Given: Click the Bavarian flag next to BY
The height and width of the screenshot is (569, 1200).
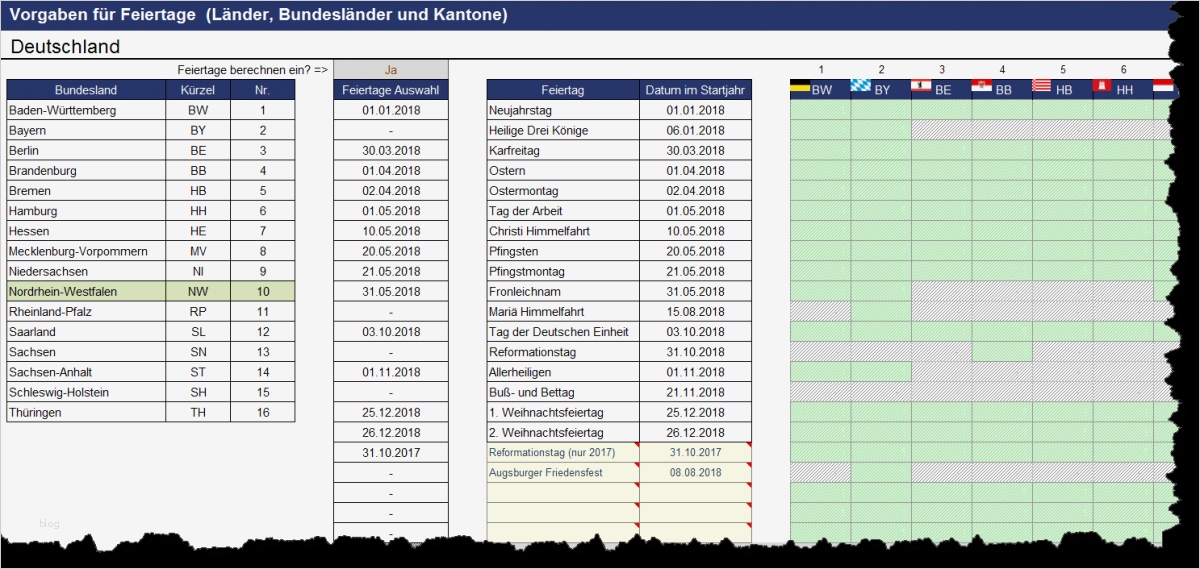Looking at the screenshot, I should (x=861, y=87).
